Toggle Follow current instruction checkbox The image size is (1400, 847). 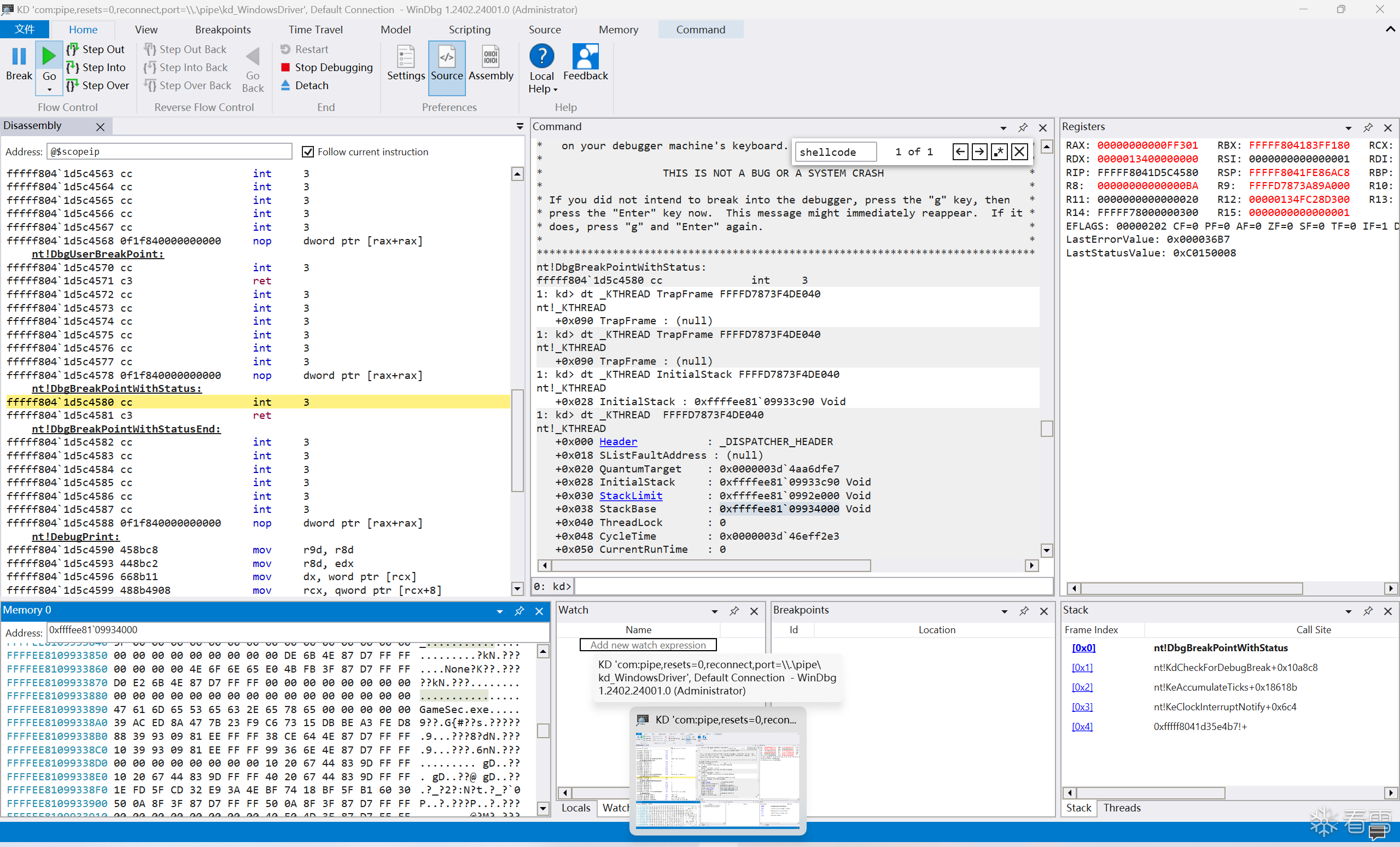pyautogui.click(x=308, y=151)
